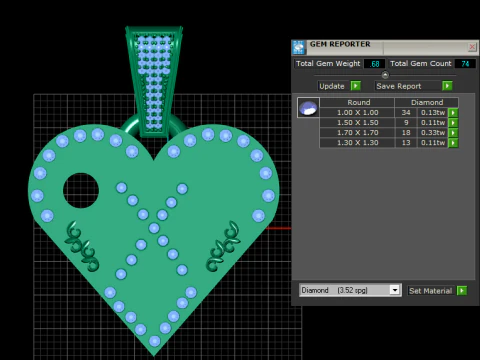Click the Gem Reporter app icon
This screenshot has width=480, height=360.
pos(299,48)
